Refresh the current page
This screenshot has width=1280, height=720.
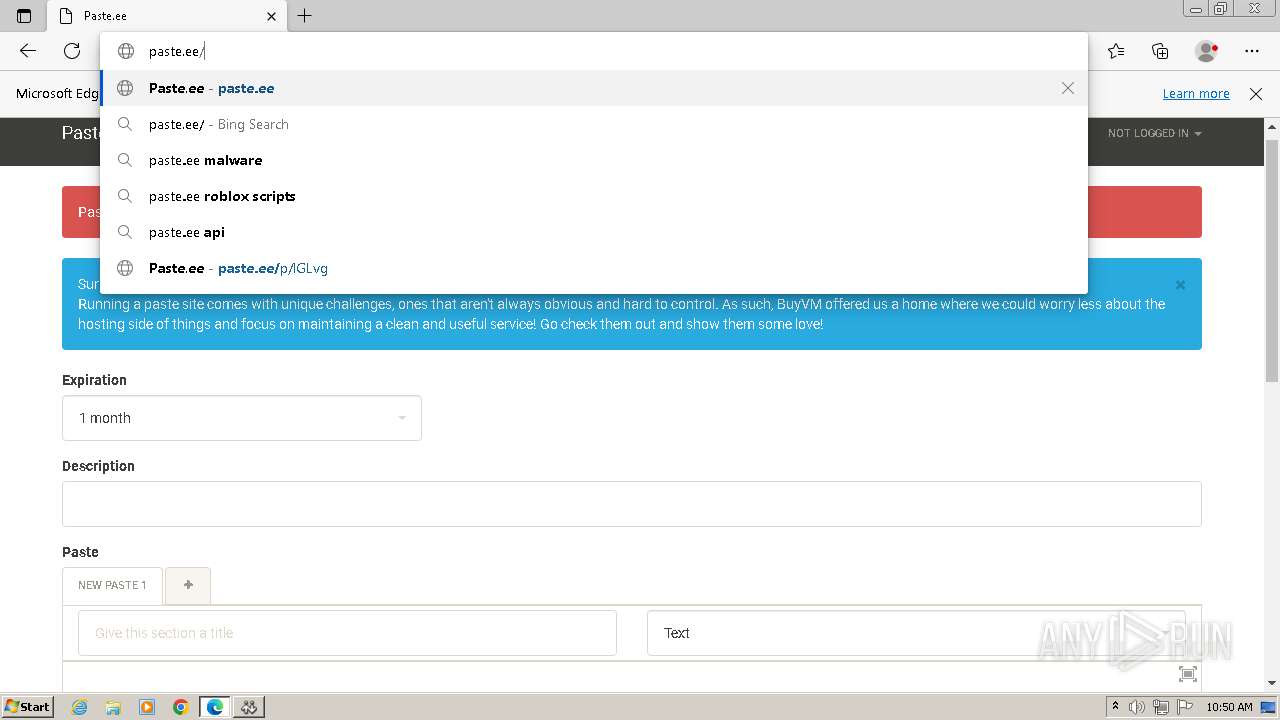[72, 51]
